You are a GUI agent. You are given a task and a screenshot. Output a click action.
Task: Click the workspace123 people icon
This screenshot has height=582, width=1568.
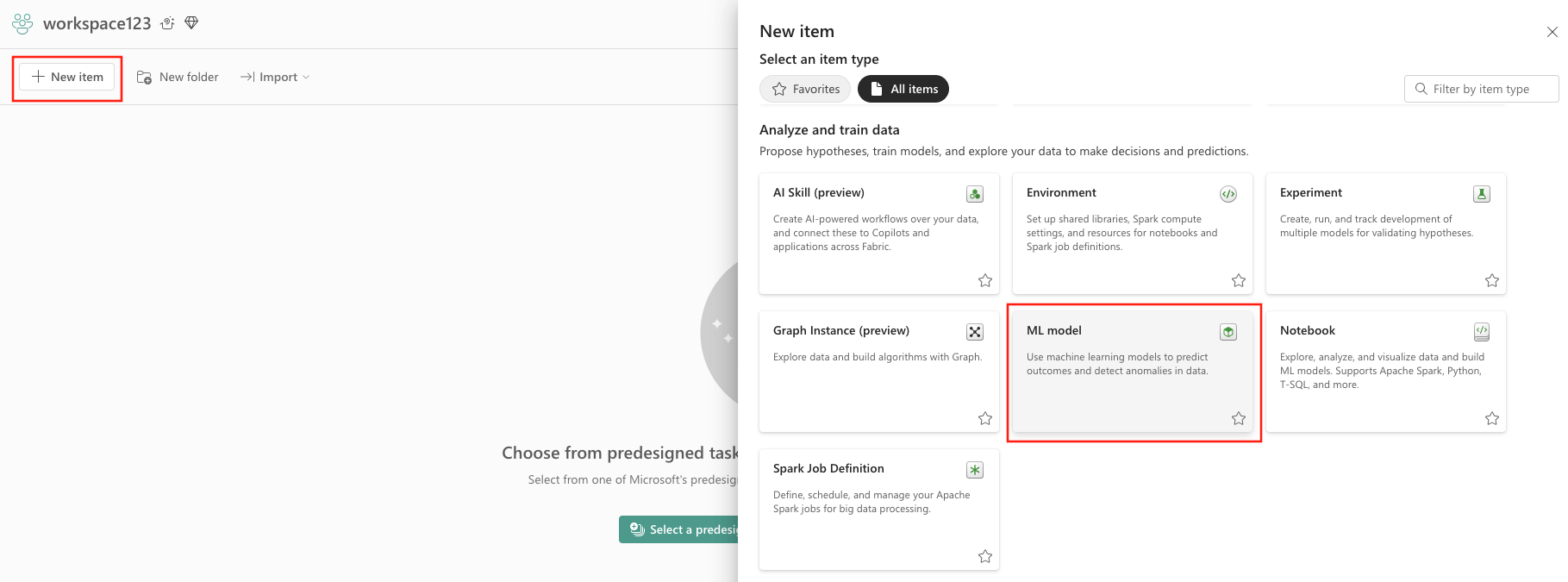(x=22, y=23)
